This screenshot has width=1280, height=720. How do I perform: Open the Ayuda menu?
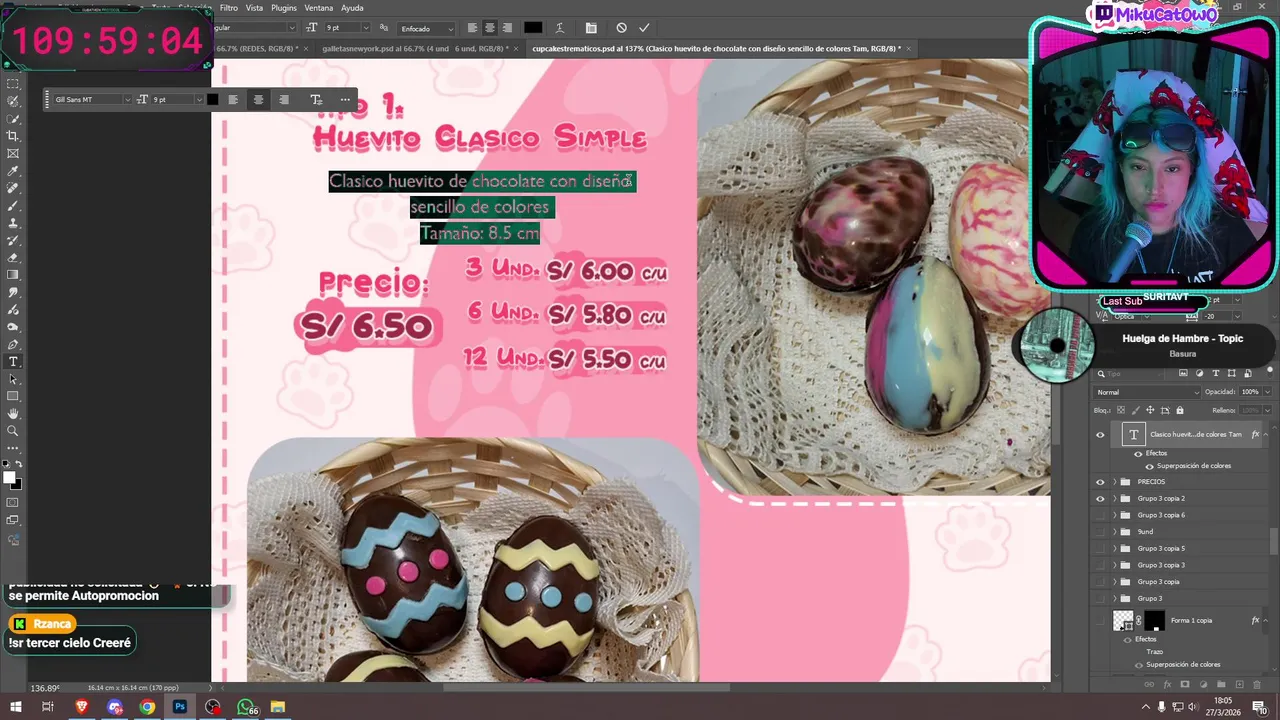[352, 8]
